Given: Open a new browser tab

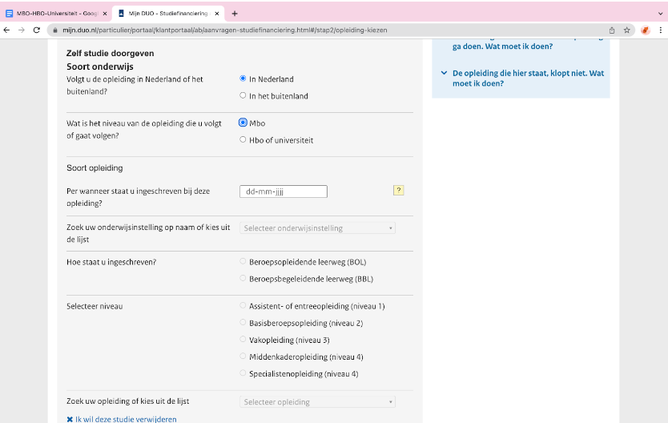Looking at the screenshot, I should [235, 13].
